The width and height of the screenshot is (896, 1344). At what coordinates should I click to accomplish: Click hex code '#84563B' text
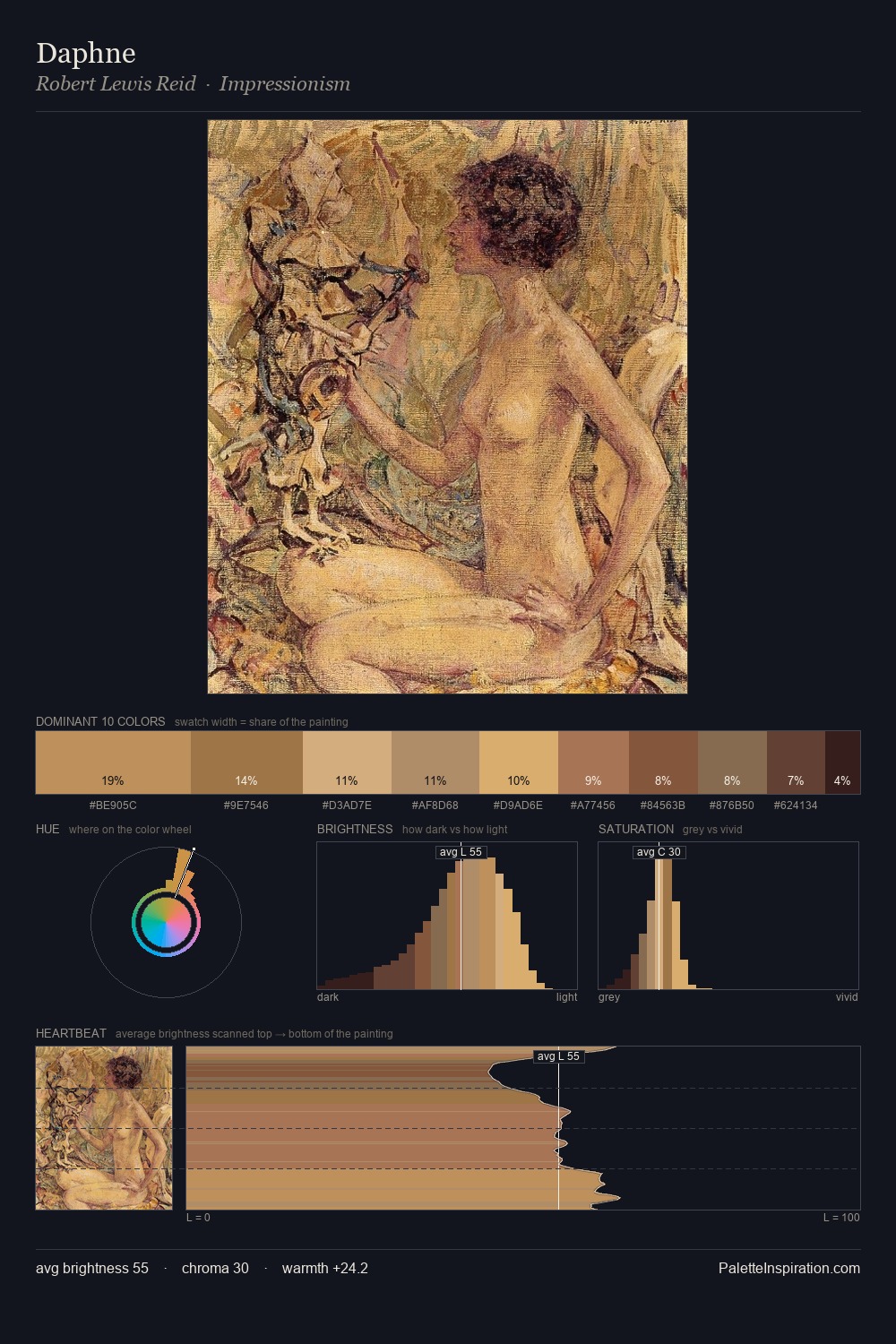pos(663,805)
